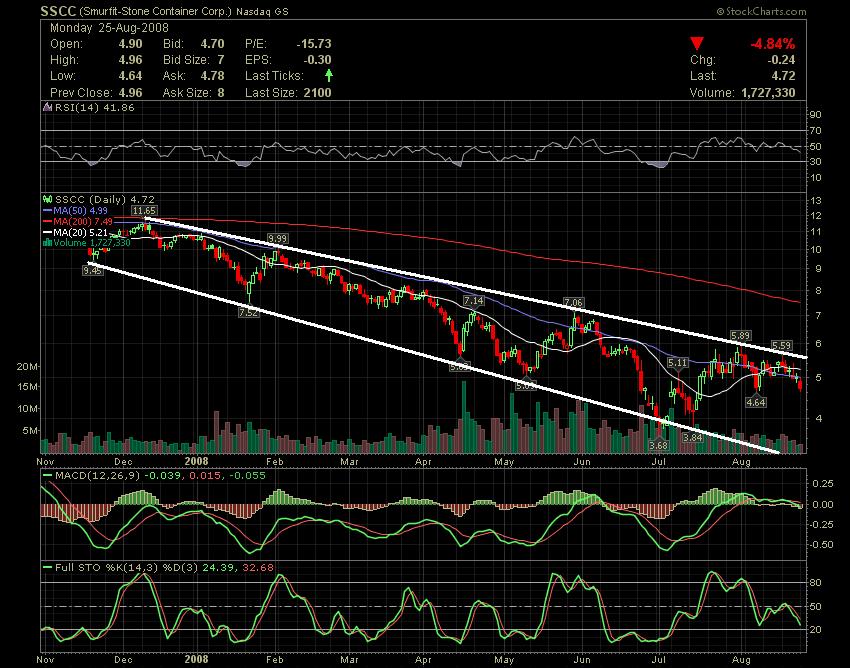
Task: Click the 7.52 low price marker
Action: [249, 312]
